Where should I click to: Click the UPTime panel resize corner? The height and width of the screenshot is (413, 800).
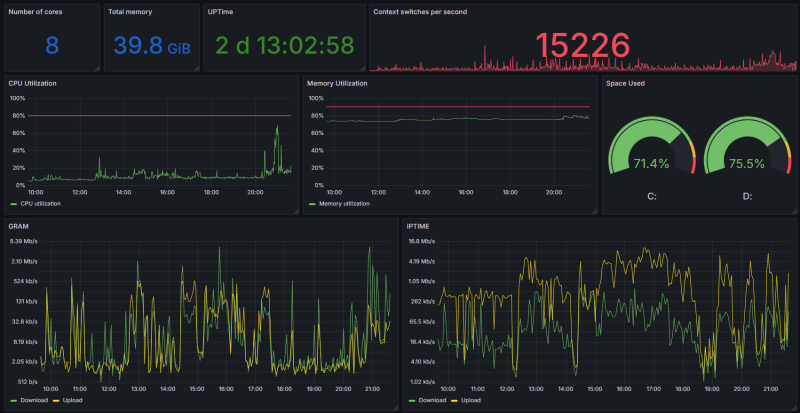(x=363, y=68)
